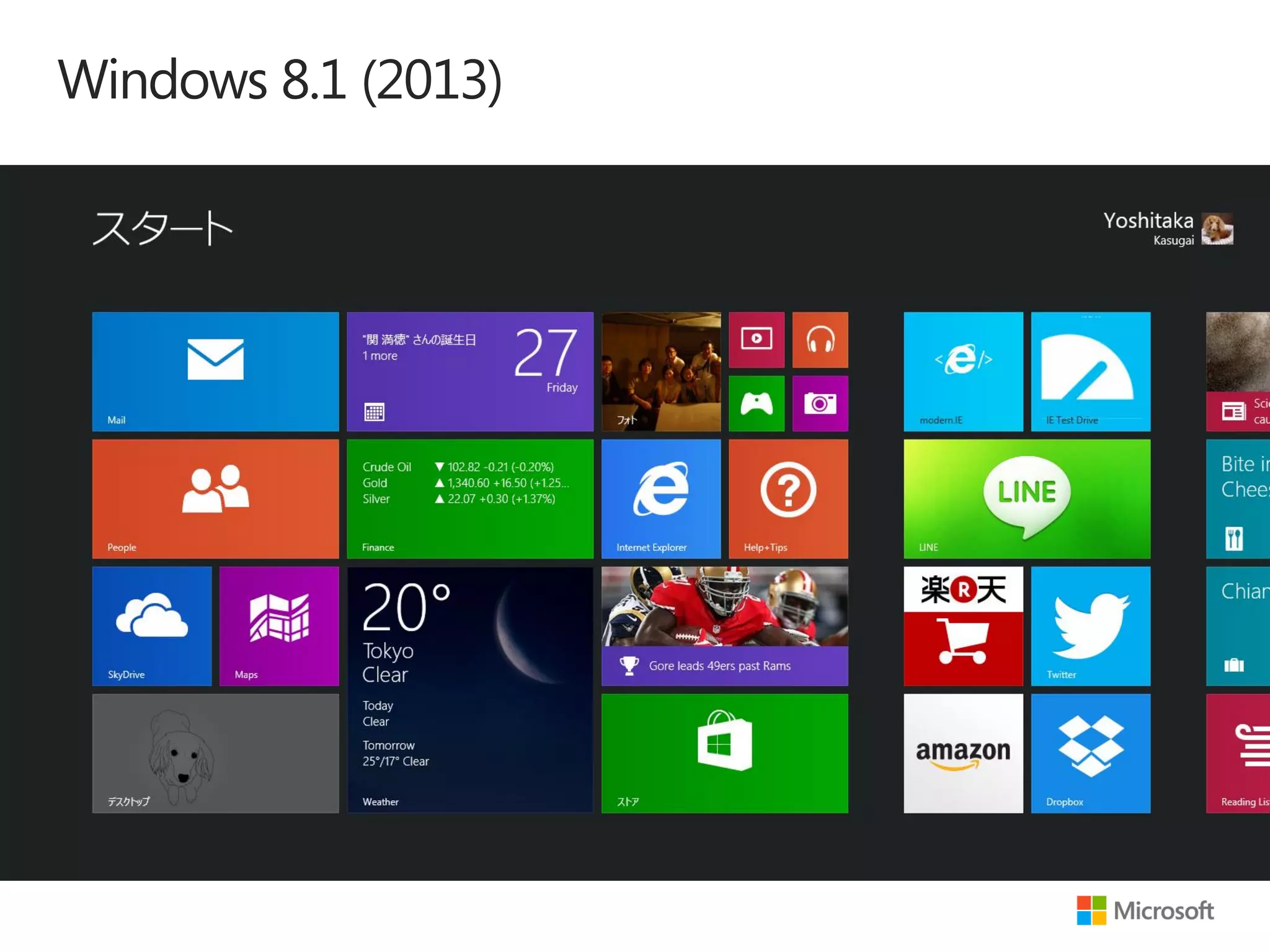Open the Maps tile

pos(279,626)
